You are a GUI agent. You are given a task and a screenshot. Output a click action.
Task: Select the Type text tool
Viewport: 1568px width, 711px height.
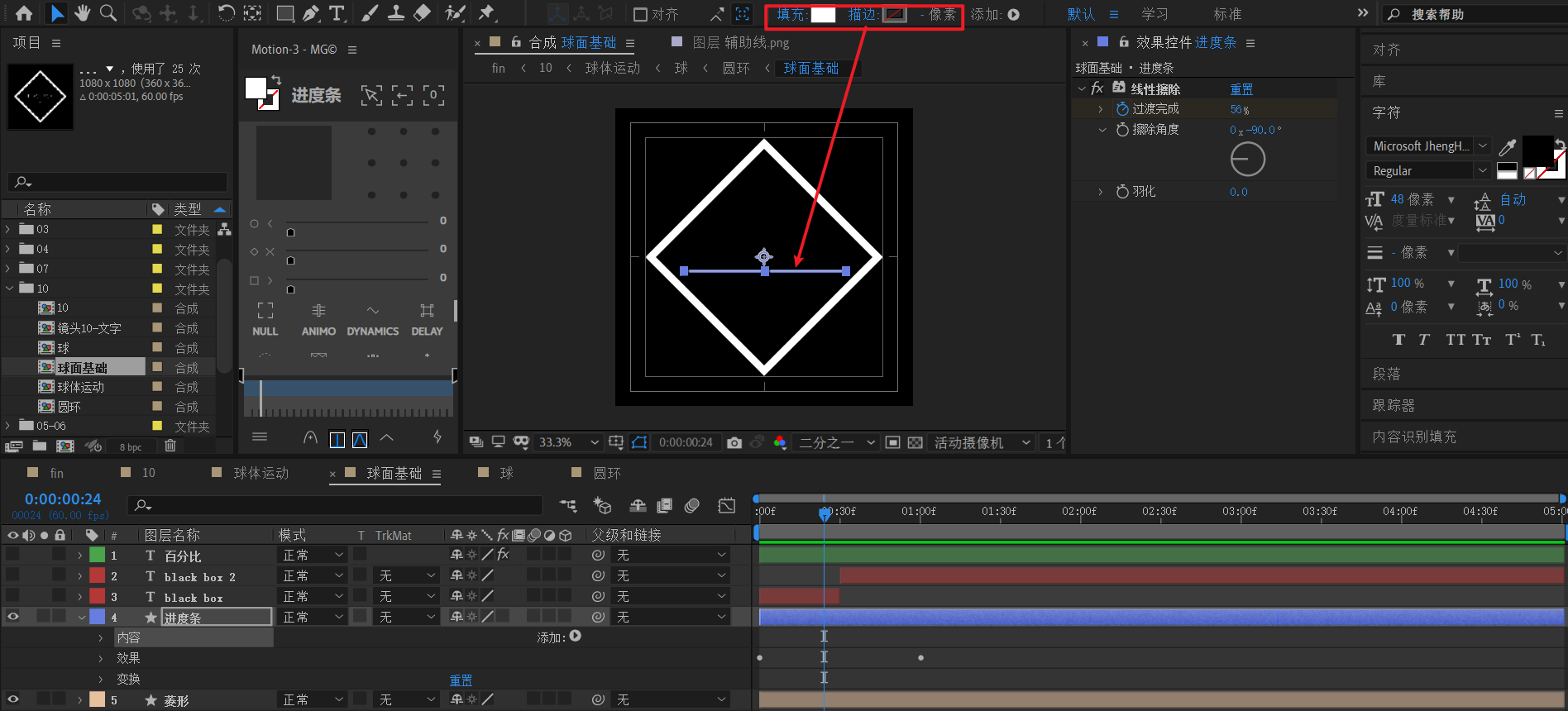(337, 13)
